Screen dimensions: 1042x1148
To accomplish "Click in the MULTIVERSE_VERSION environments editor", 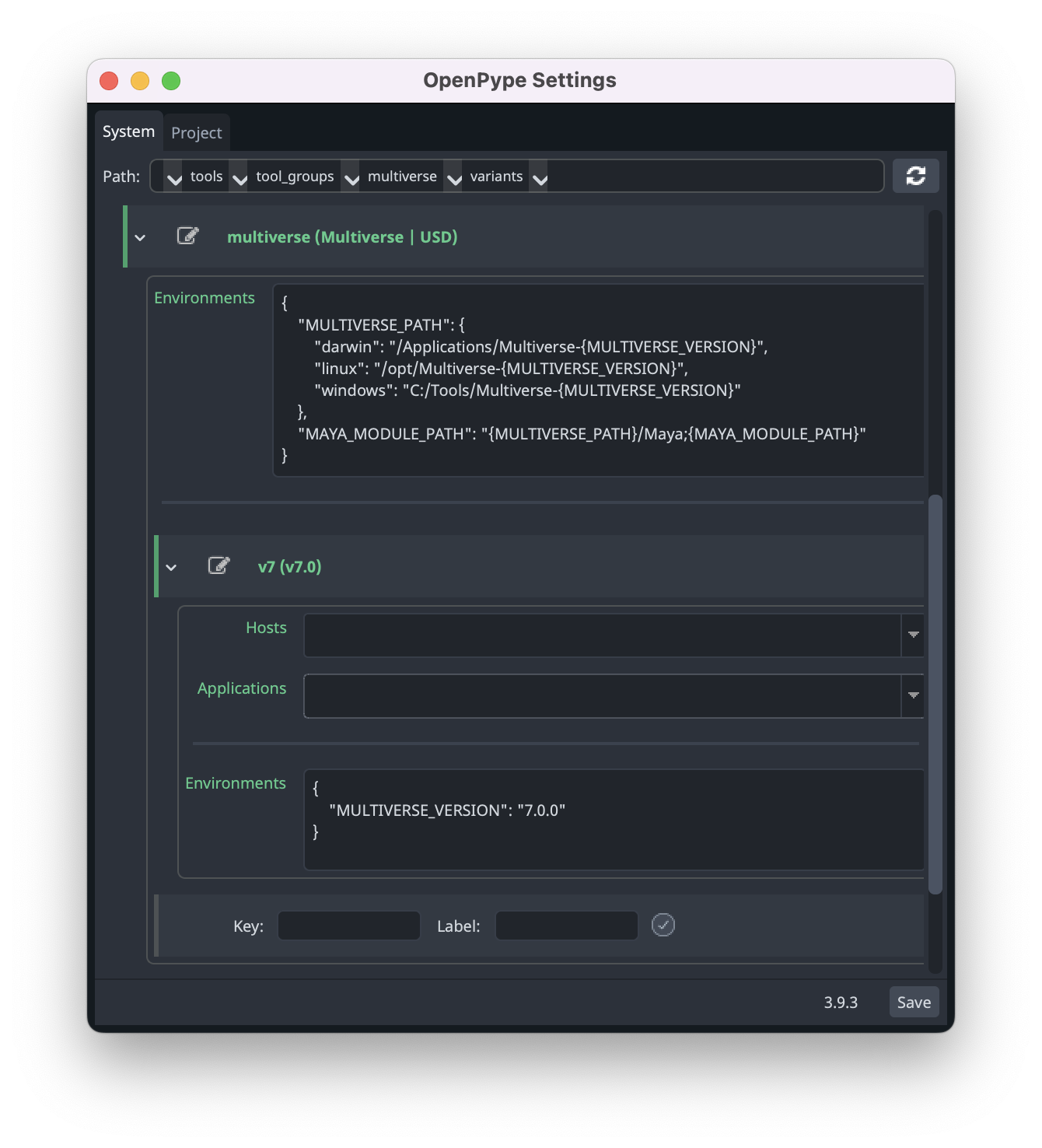I will (614, 820).
